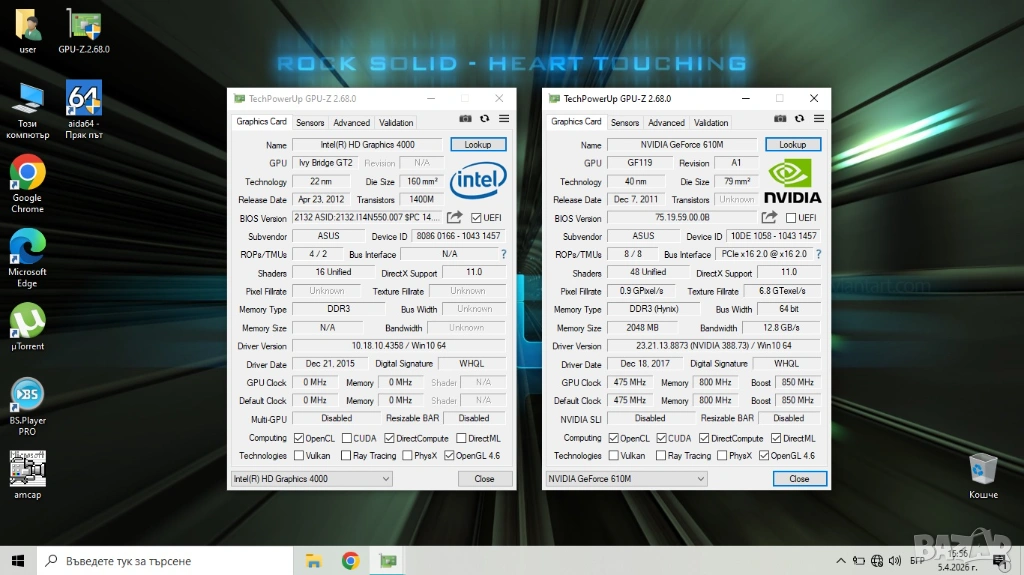The width and height of the screenshot is (1024, 575).
Task: Toggle the CUDA checkbox in the Intel window
Action: pos(346,438)
